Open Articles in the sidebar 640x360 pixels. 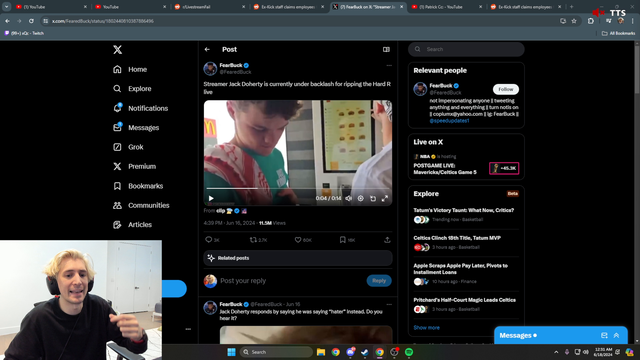click(132, 224)
